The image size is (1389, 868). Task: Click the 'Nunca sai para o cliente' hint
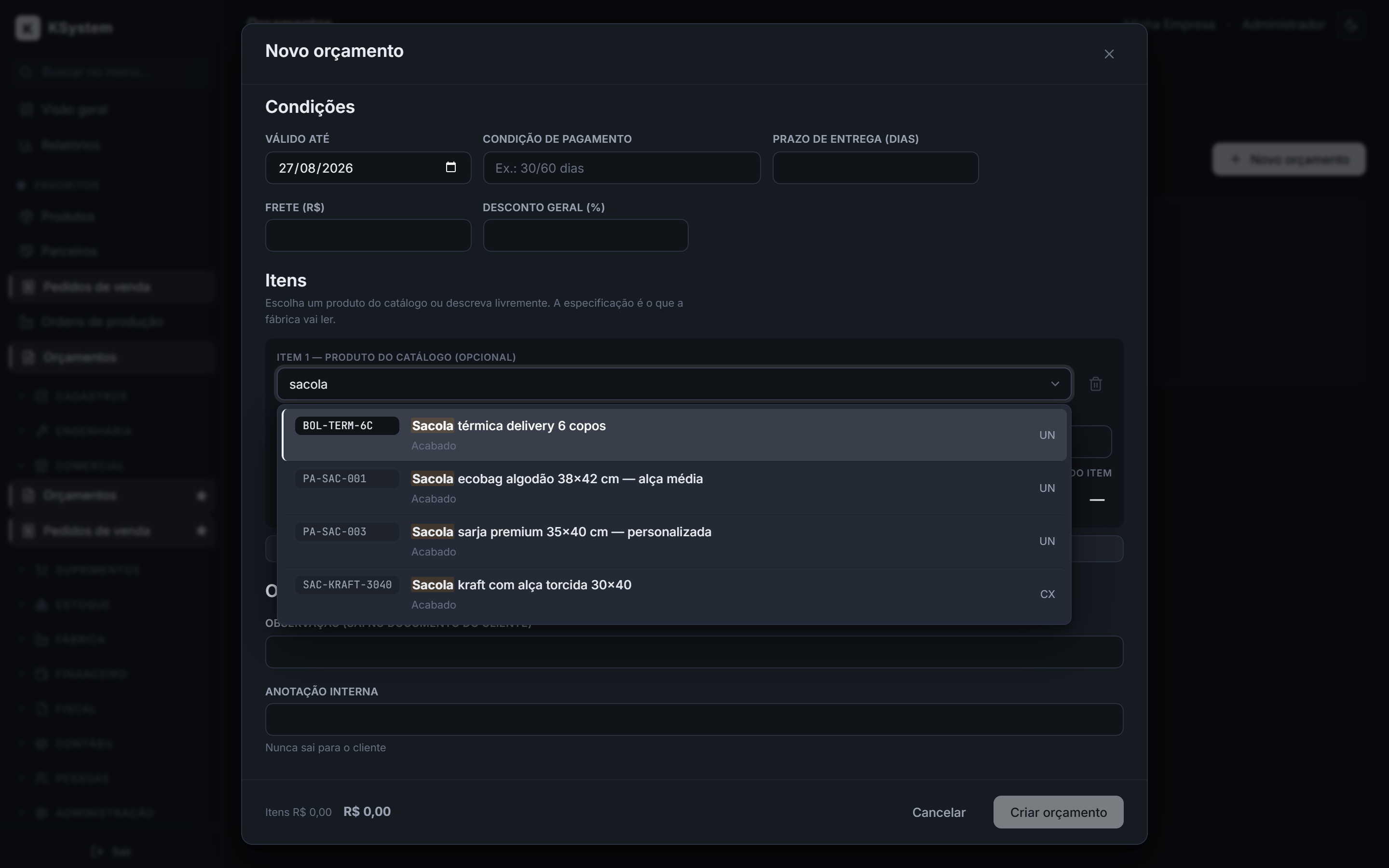(x=326, y=747)
